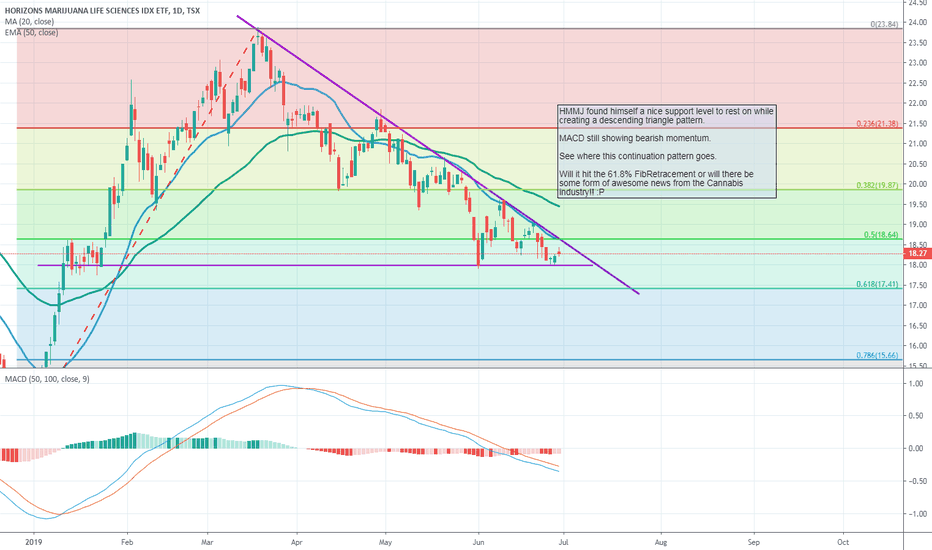Click the Sep label on time axis
Screen dimensions: 932x550
click(754, 542)
